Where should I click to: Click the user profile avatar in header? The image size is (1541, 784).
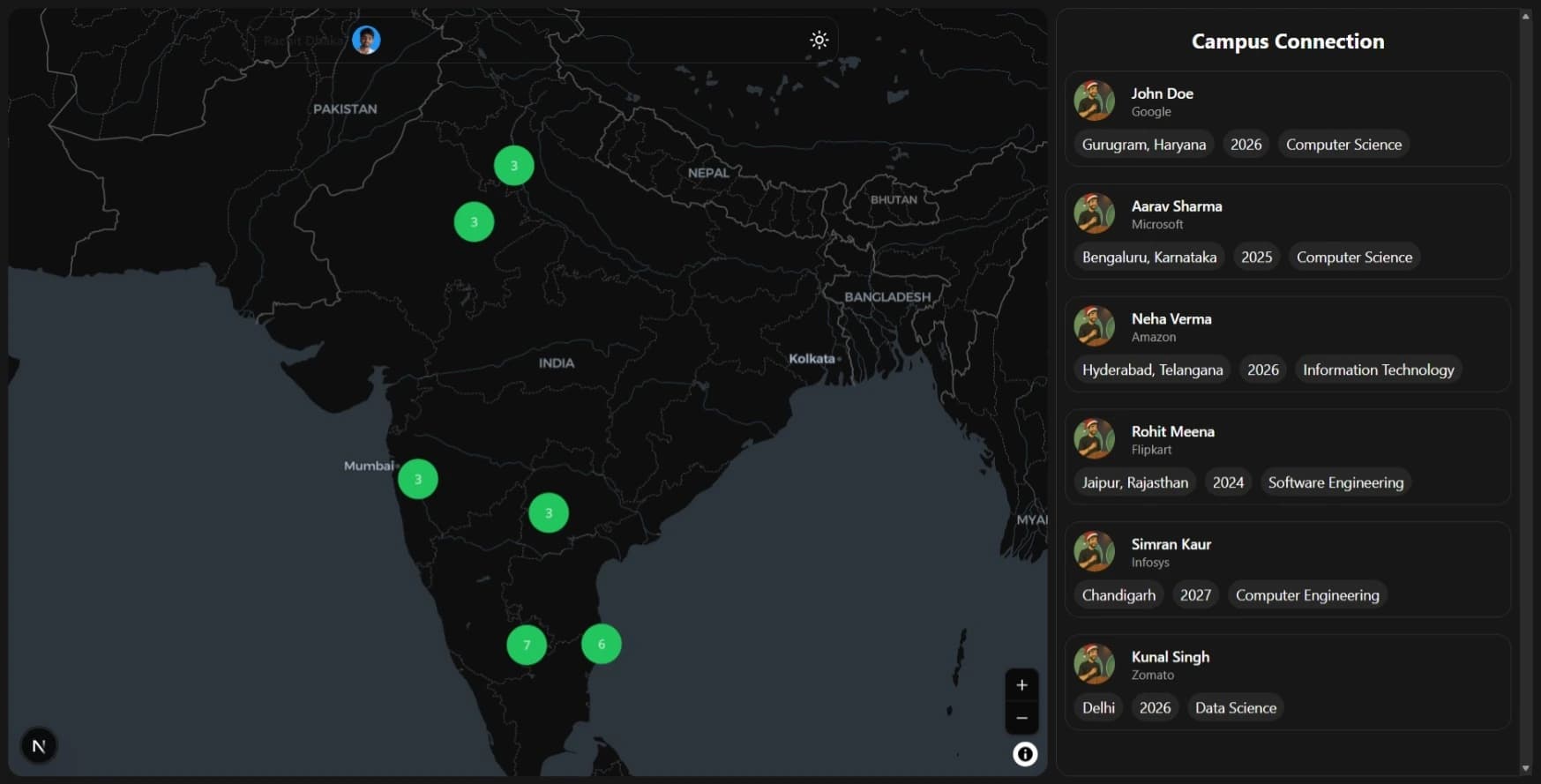click(x=366, y=40)
